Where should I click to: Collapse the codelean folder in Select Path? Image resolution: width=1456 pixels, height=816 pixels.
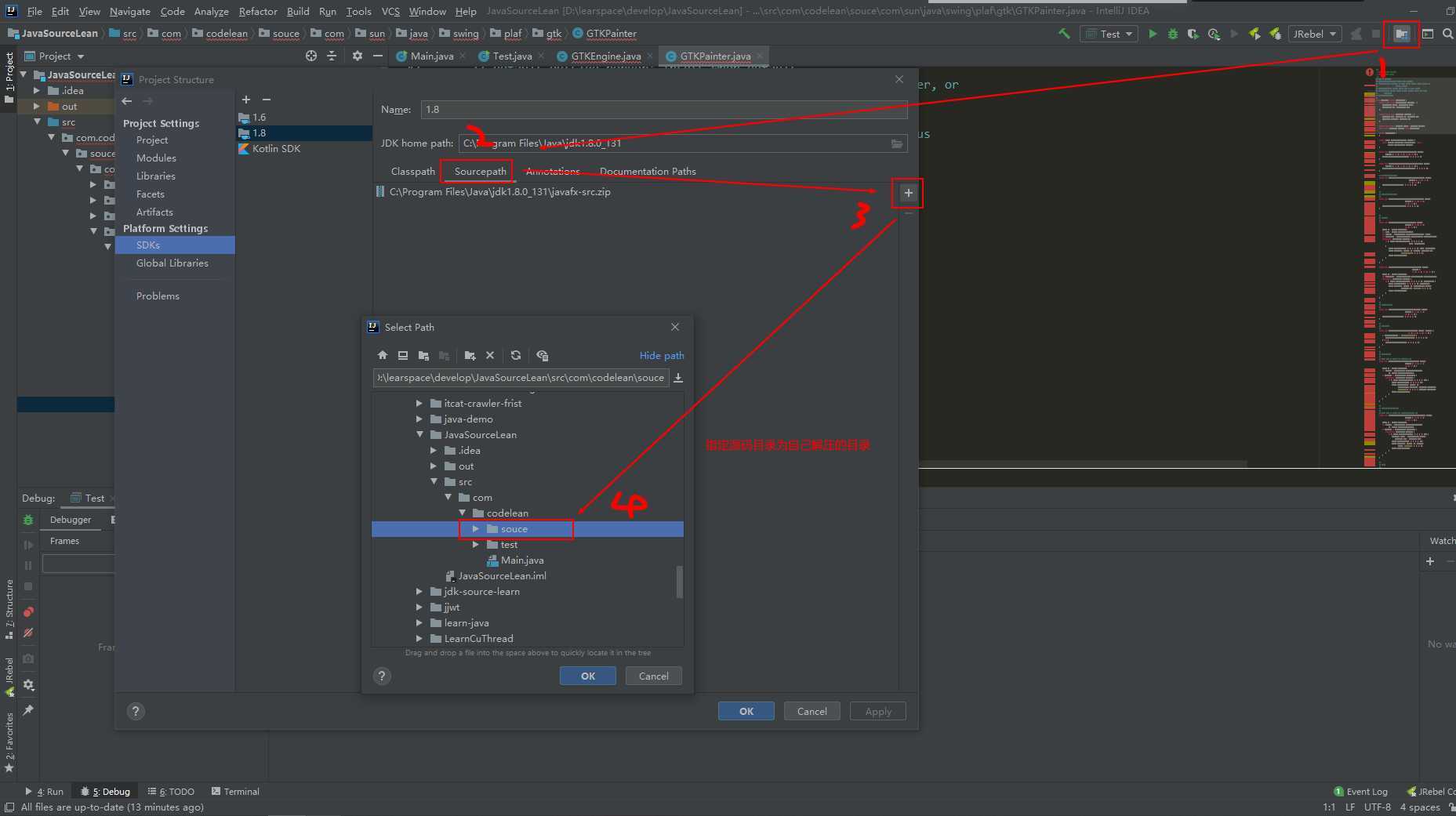[x=463, y=513]
